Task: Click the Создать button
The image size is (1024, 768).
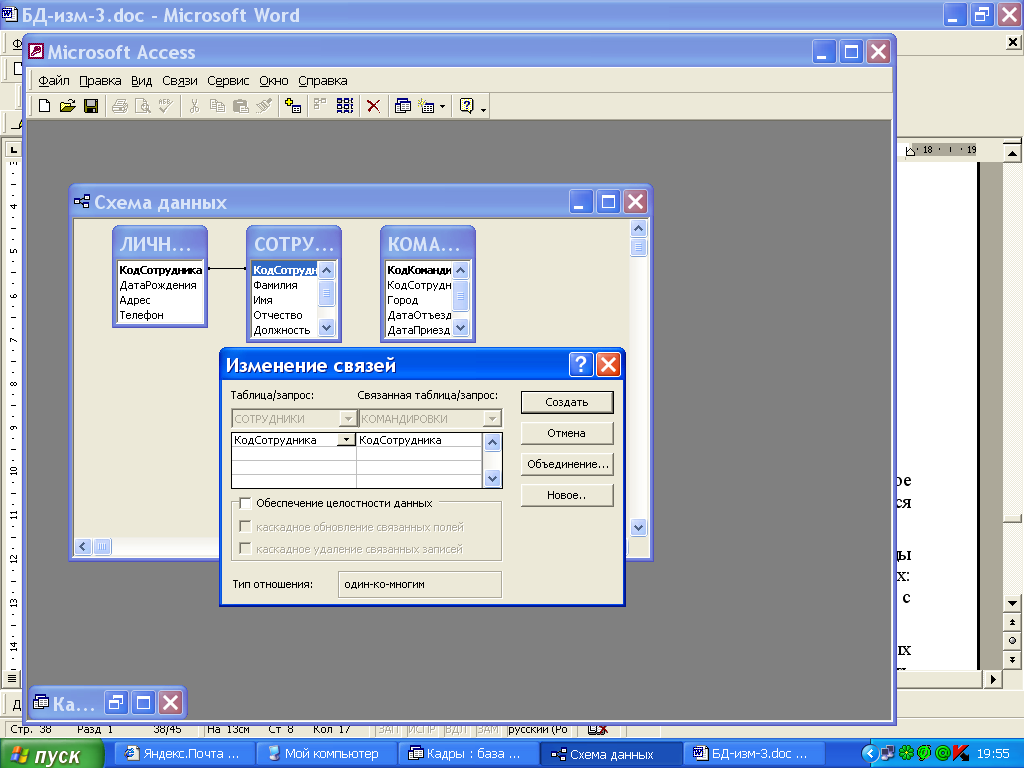Action: (567, 402)
